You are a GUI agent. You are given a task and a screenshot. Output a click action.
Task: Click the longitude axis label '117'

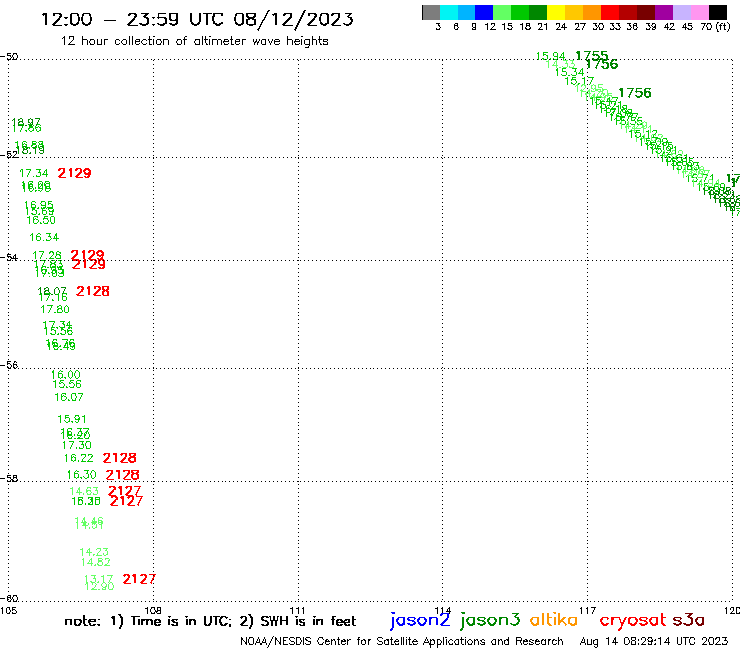588,610
